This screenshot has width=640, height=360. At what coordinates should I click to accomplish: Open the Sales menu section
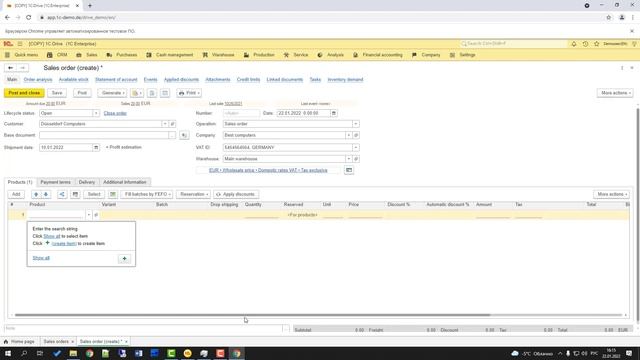[87, 55]
